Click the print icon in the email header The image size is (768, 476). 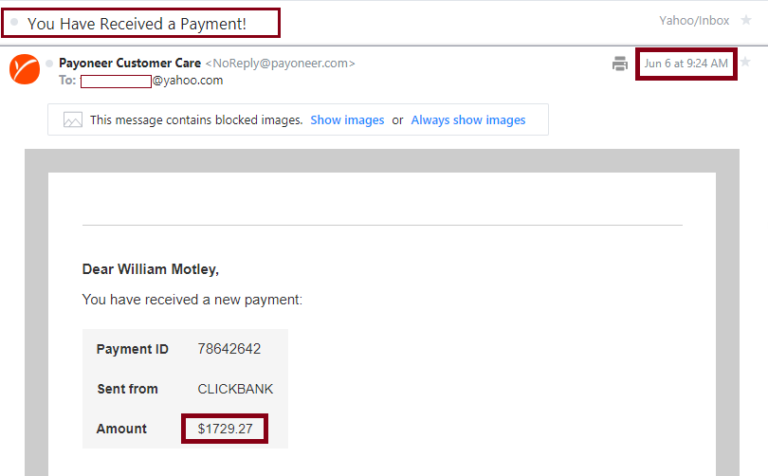click(x=620, y=63)
